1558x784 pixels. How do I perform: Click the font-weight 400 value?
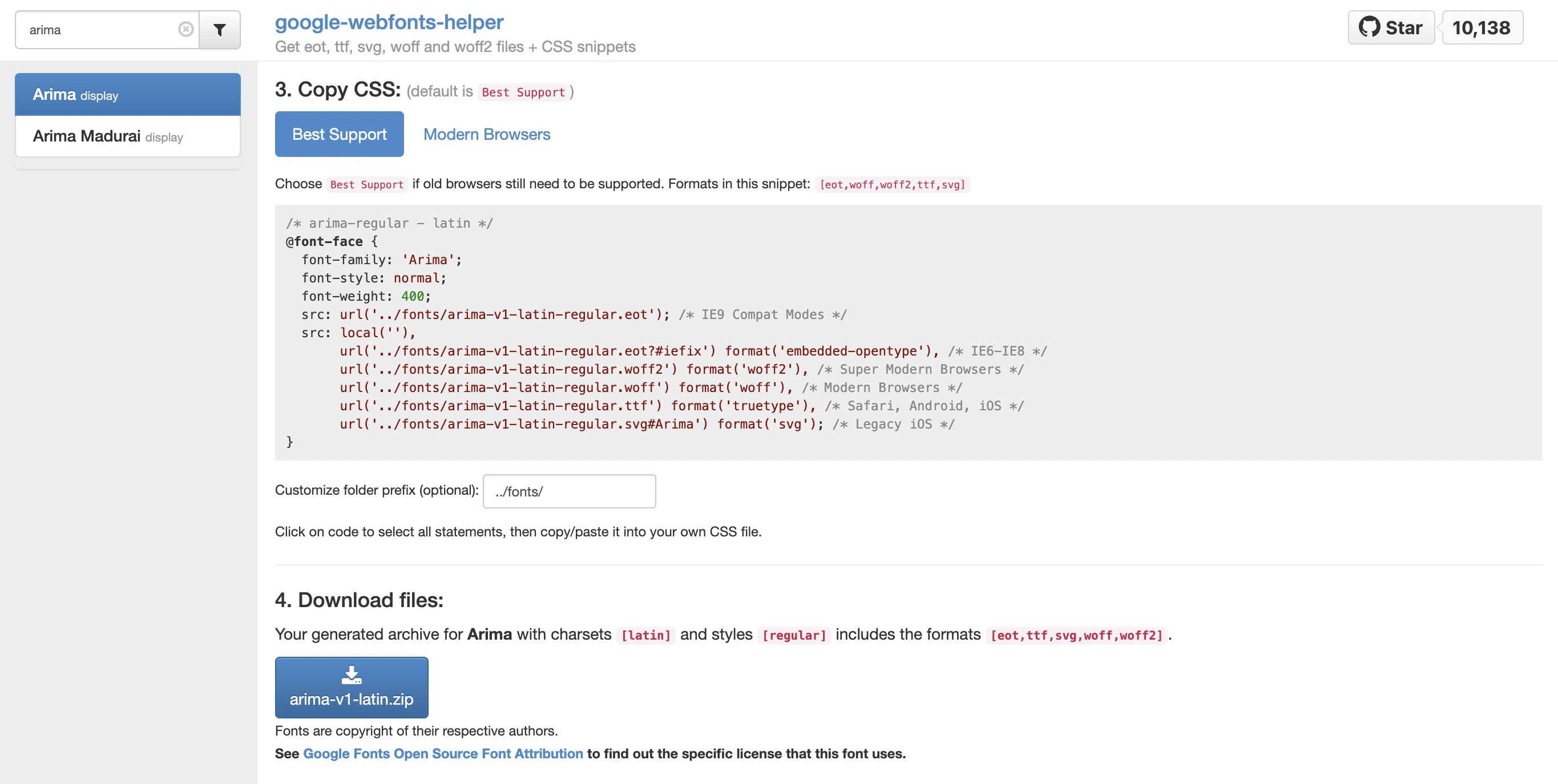tap(413, 296)
